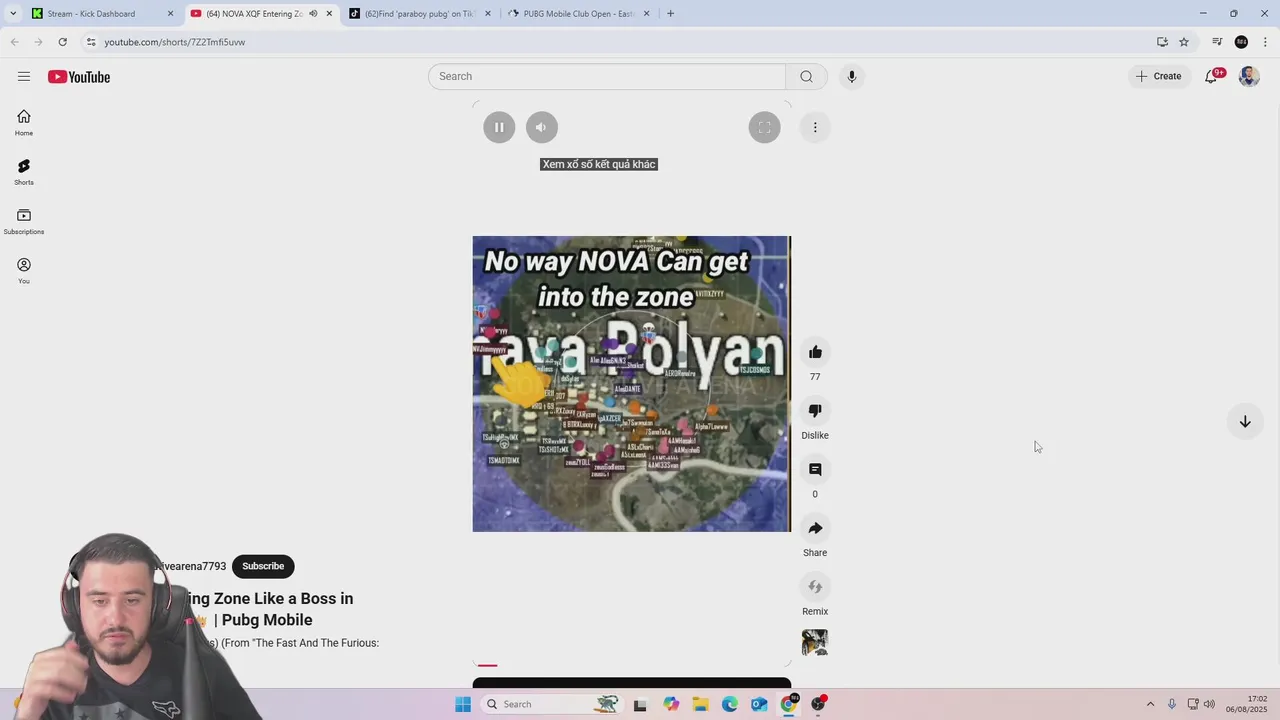Open the comments icon showing 0
The height and width of the screenshot is (720, 1280).
[x=815, y=470]
